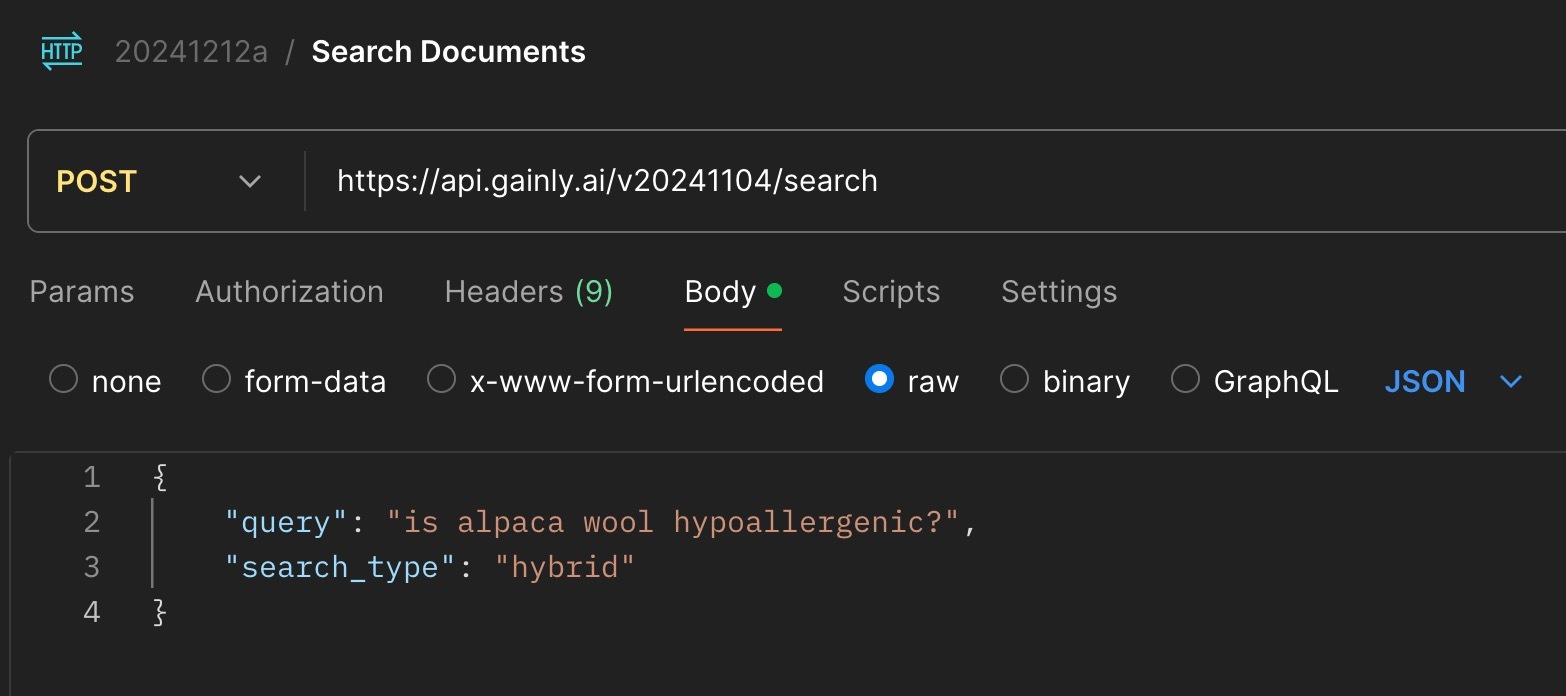Click the query value string on line 2

(672, 522)
